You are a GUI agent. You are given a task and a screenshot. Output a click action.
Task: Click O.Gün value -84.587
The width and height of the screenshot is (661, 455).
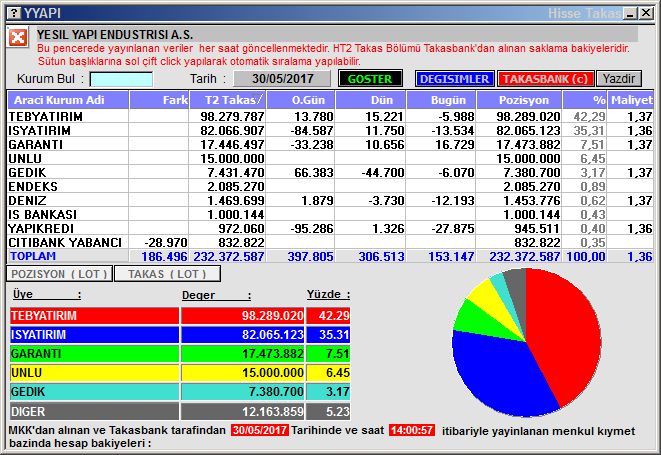tap(312, 130)
